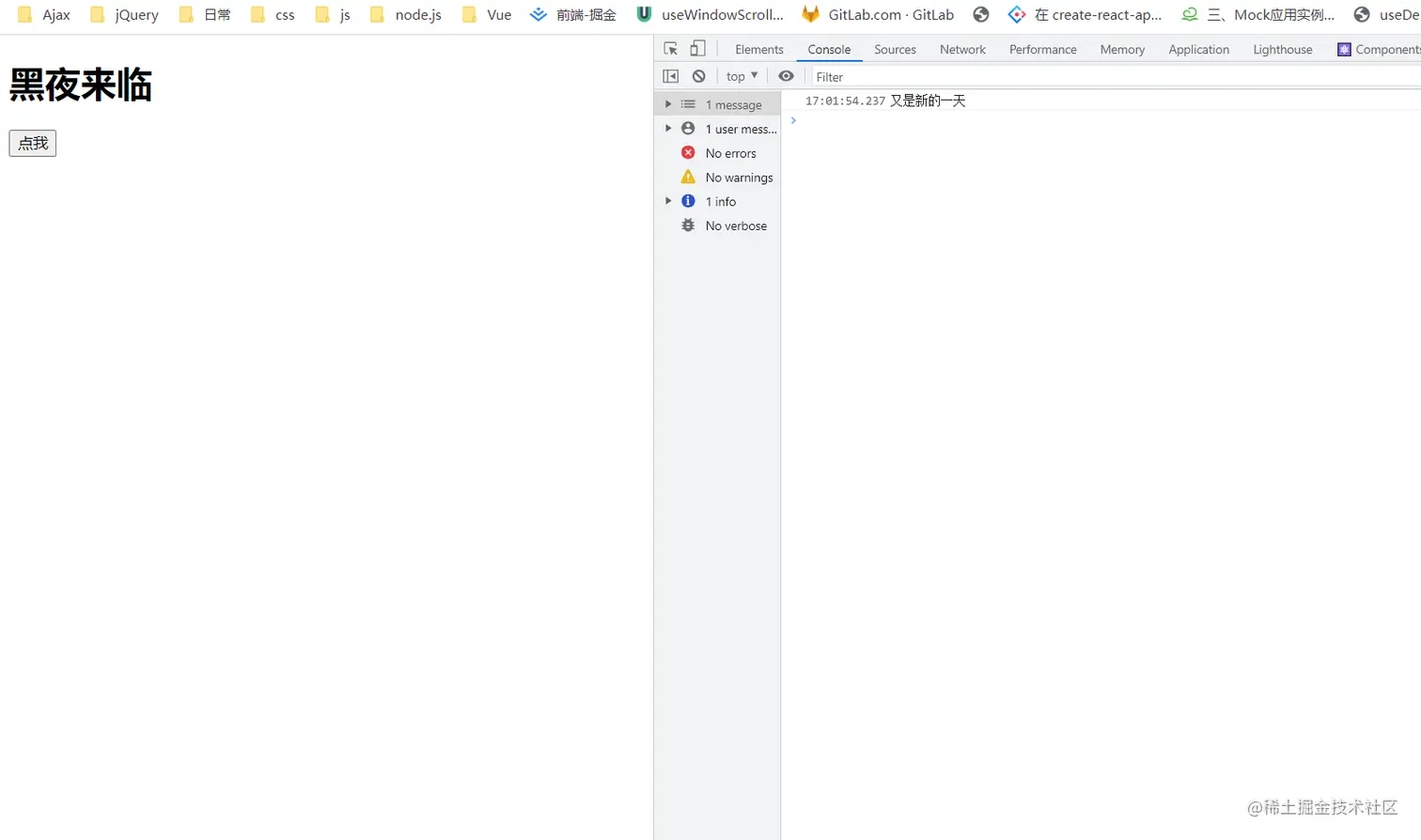This screenshot has height=840, width=1421.
Task: Open the jQuery bookmark folder
Action: pyautogui.click(x=125, y=15)
